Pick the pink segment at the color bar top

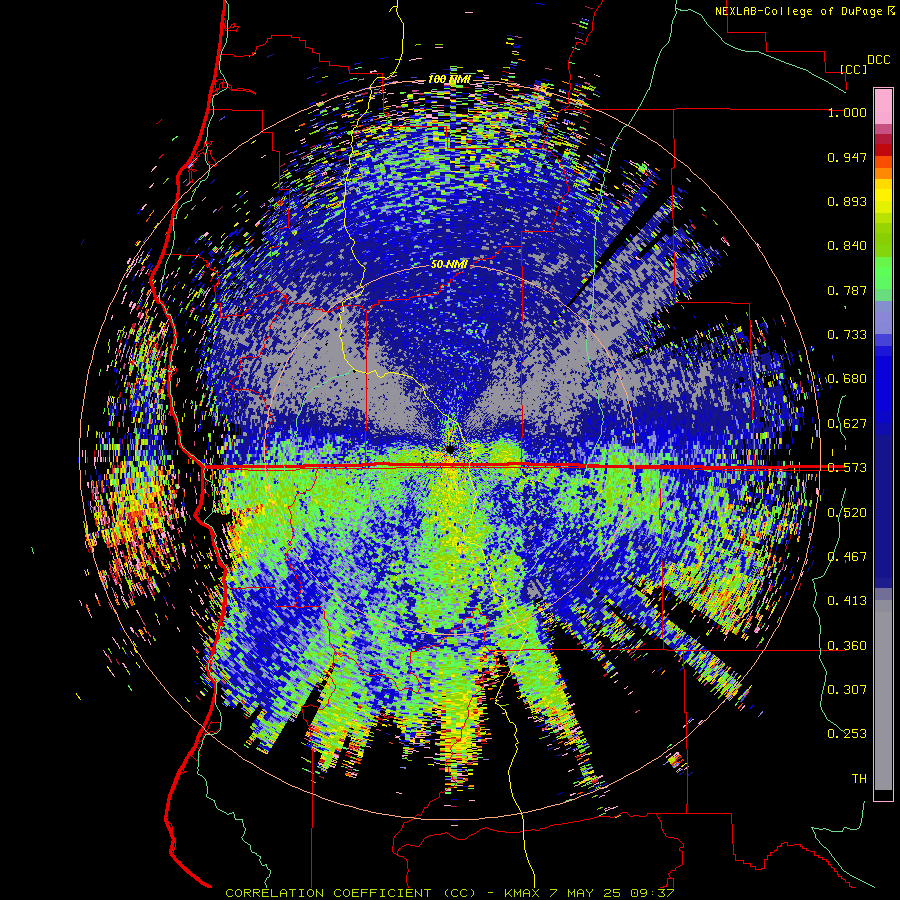point(883,106)
